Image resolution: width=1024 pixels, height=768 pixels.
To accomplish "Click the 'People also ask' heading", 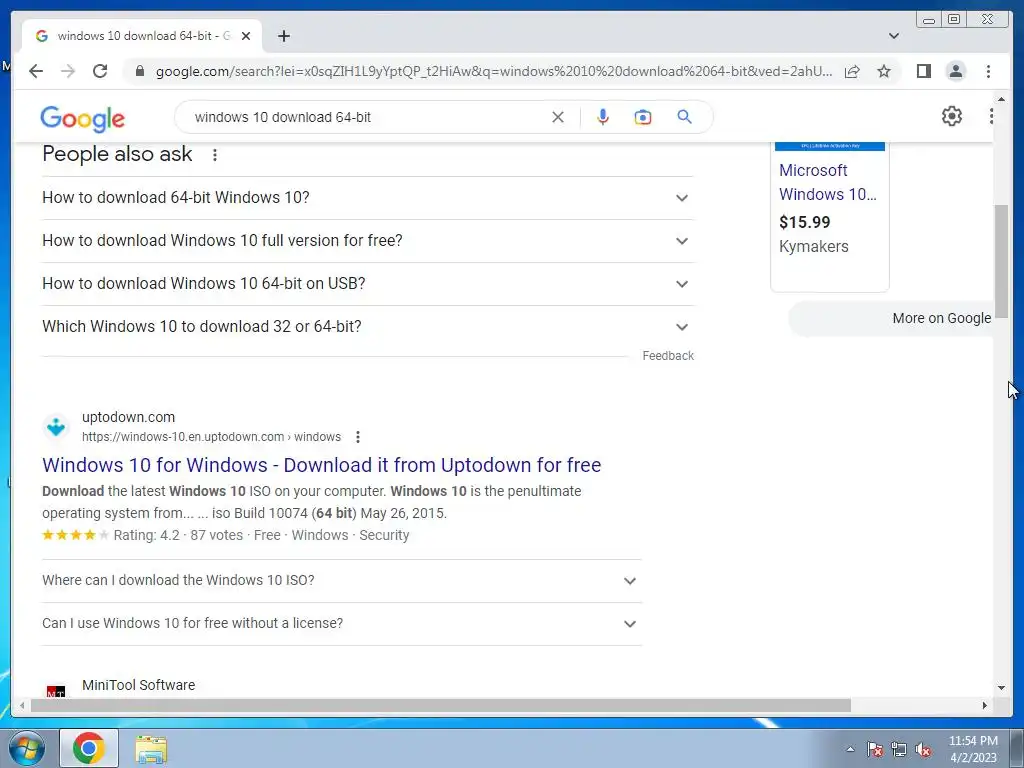I will pyautogui.click(x=117, y=154).
